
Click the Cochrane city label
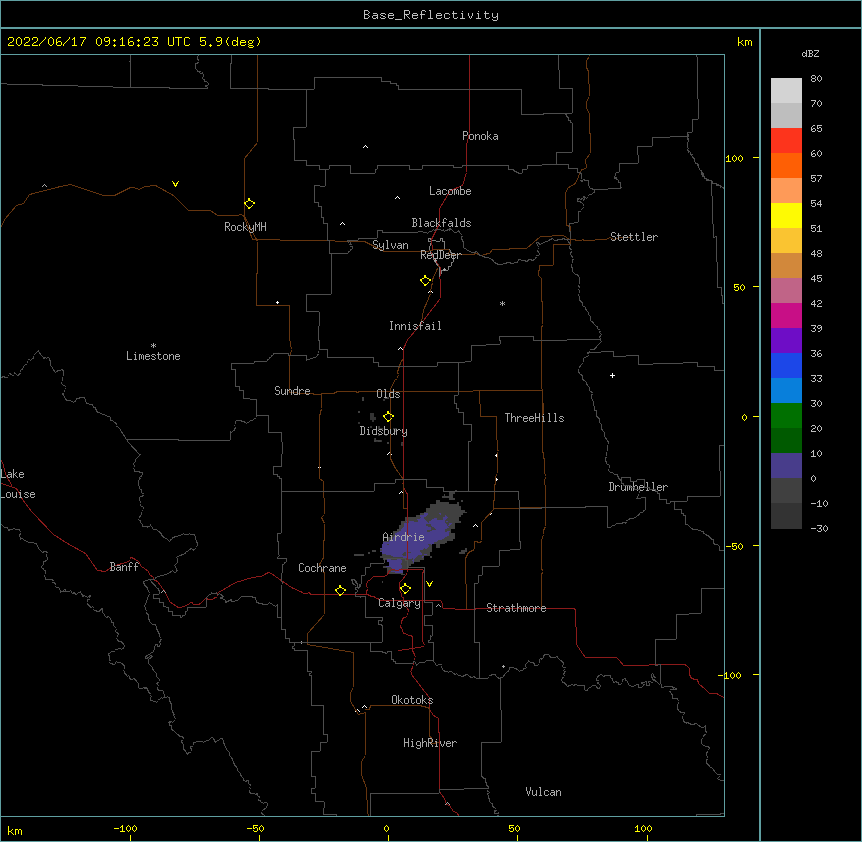[322, 568]
